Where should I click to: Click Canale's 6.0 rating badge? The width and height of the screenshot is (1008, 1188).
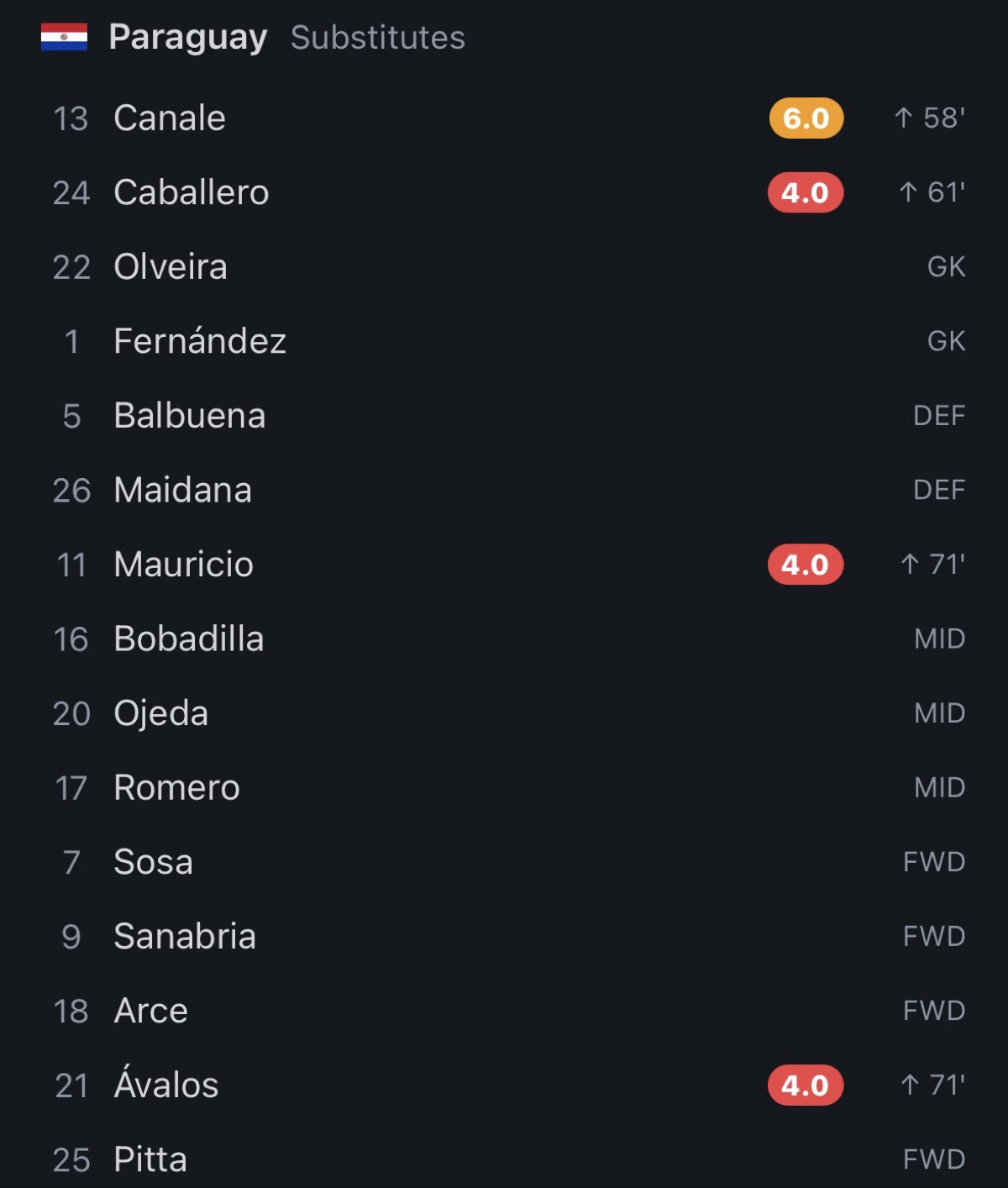(x=806, y=118)
